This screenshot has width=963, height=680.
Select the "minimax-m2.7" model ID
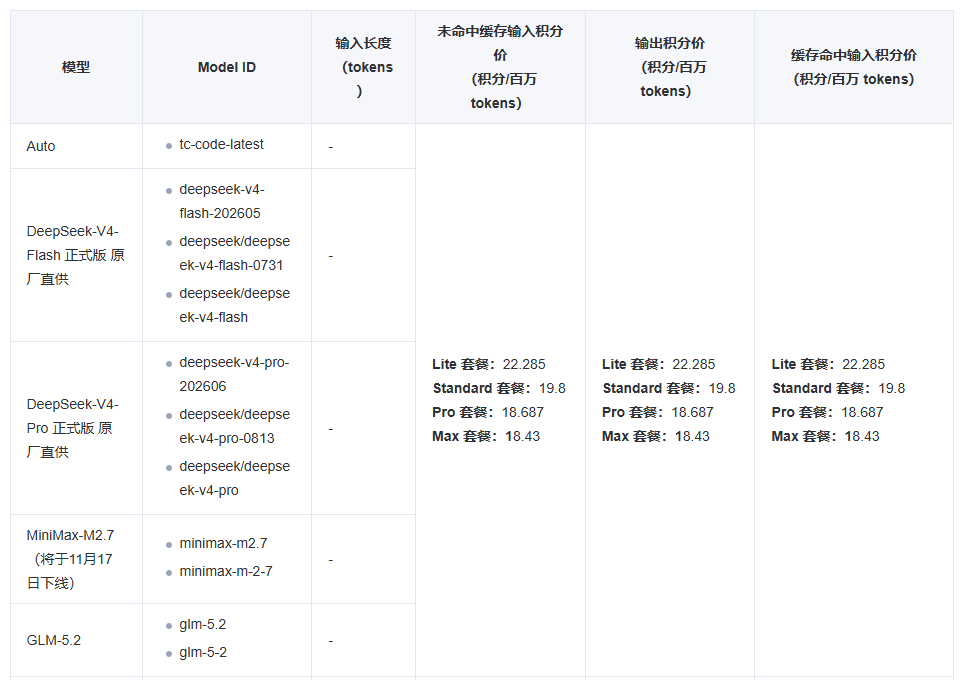[223, 544]
